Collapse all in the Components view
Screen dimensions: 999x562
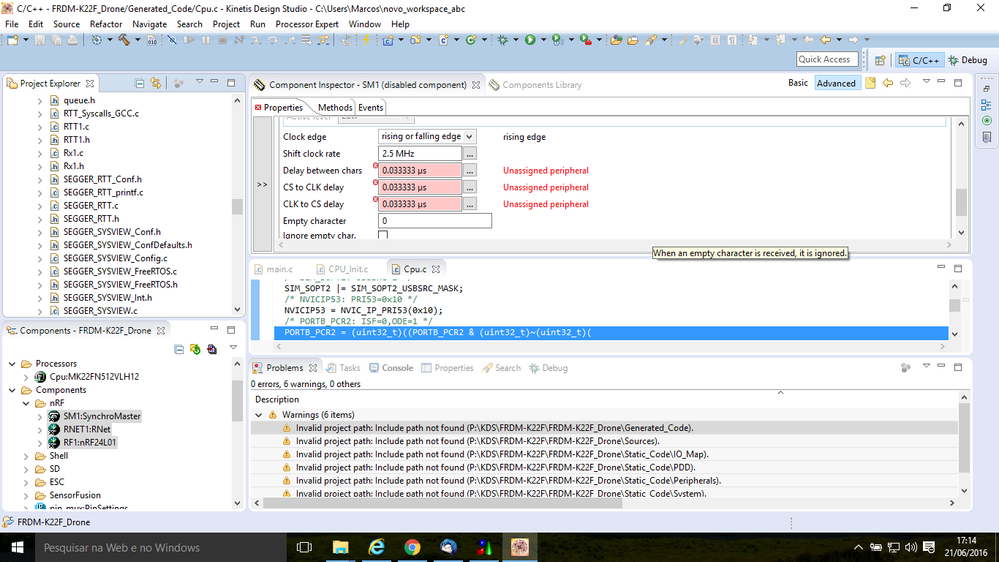click(179, 349)
